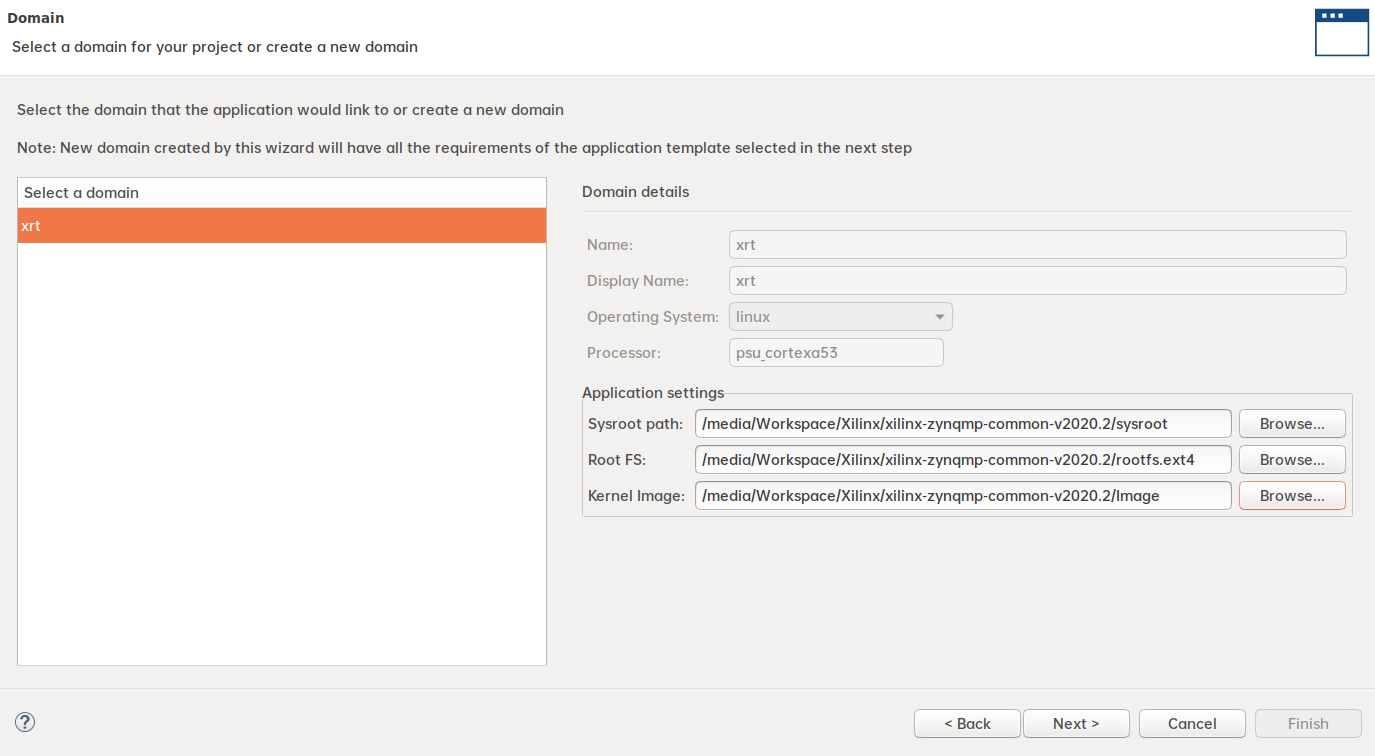The width and height of the screenshot is (1375, 756).
Task: Click the 'Domain details' heading
Action: pyautogui.click(x=635, y=192)
